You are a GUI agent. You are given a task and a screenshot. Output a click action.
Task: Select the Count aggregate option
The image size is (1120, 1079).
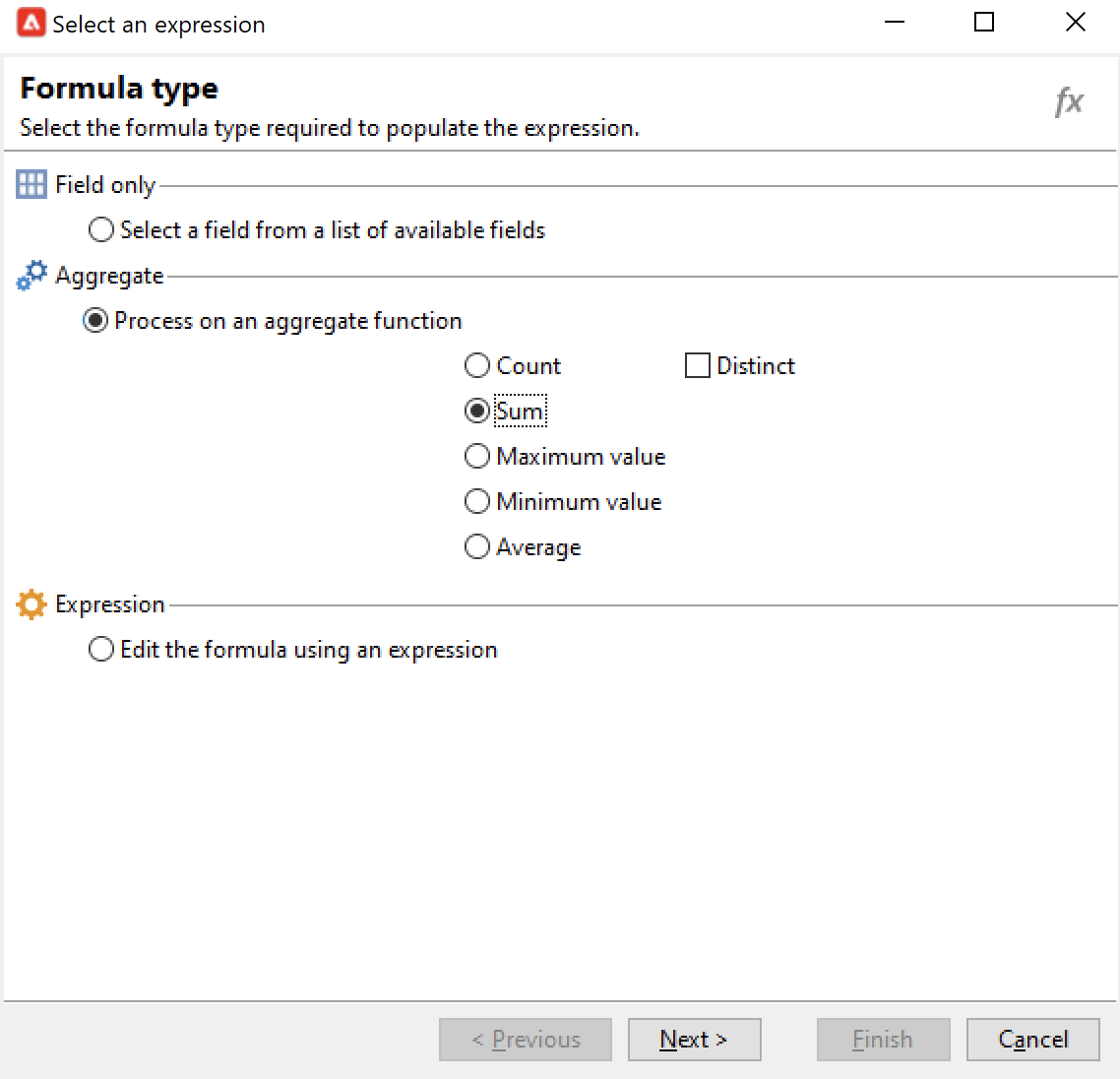(477, 366)
